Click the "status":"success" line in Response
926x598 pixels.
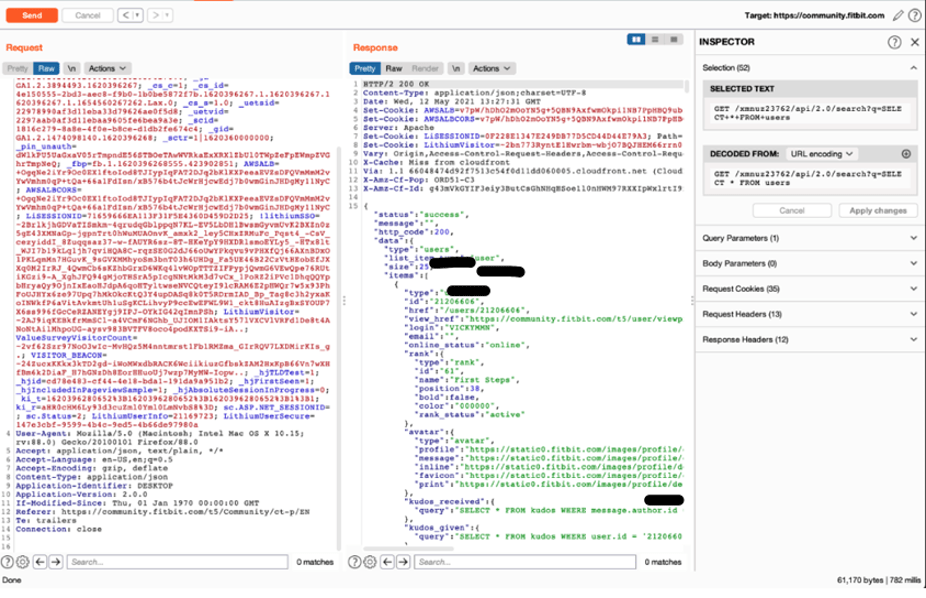[x=423, y=215]
